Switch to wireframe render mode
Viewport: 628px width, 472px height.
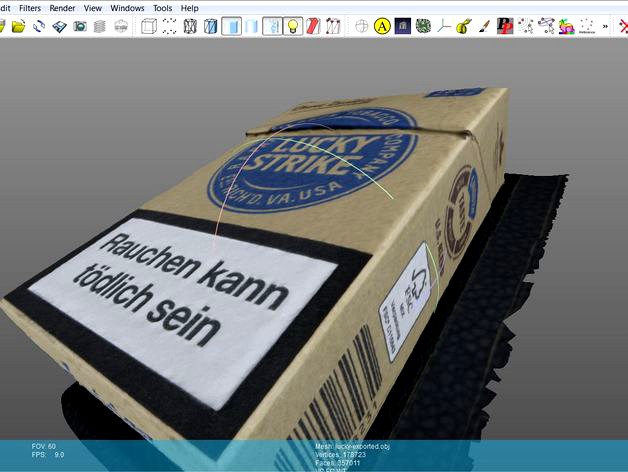[x=190, y=26]
